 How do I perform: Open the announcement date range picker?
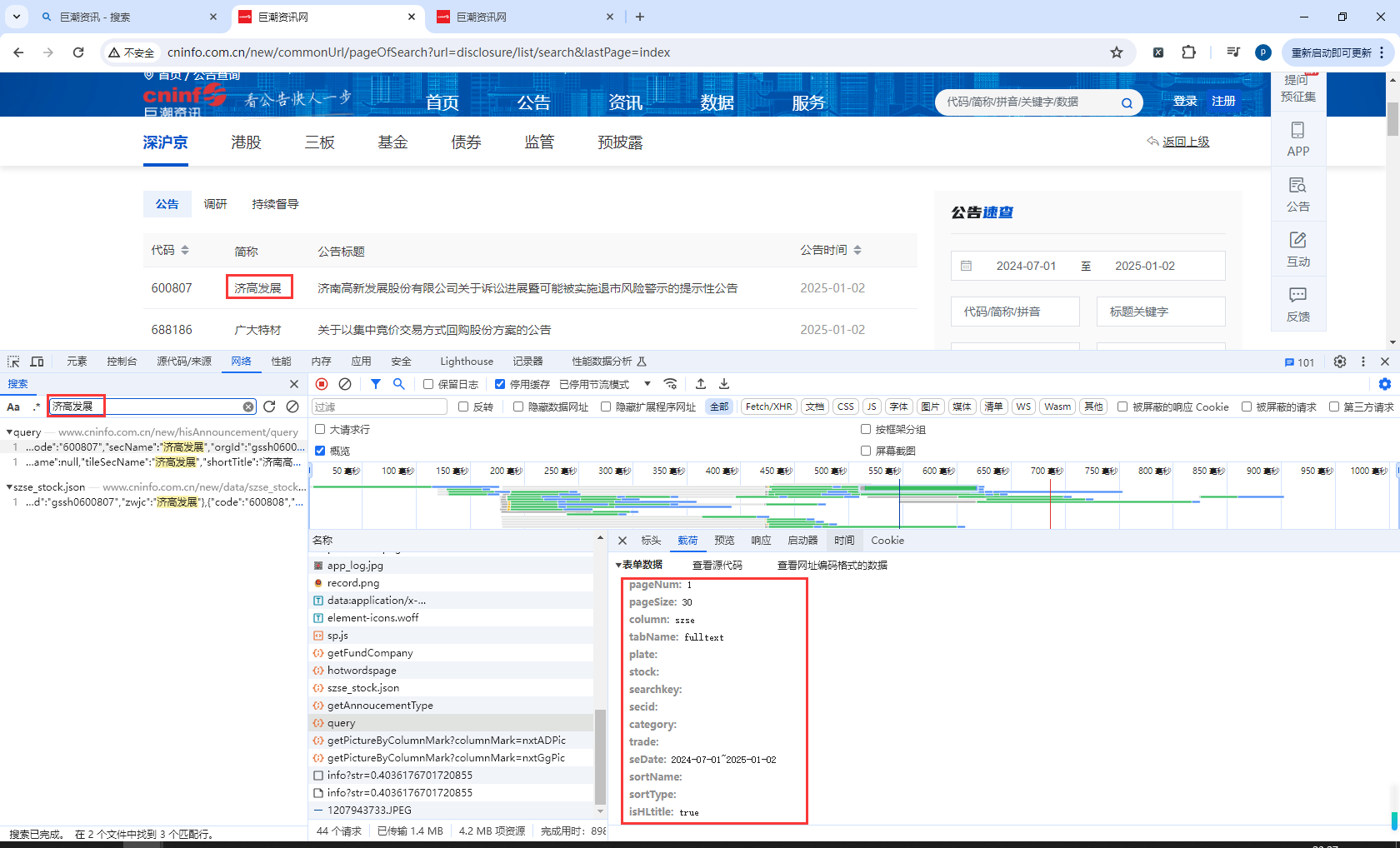point(1087,266)
